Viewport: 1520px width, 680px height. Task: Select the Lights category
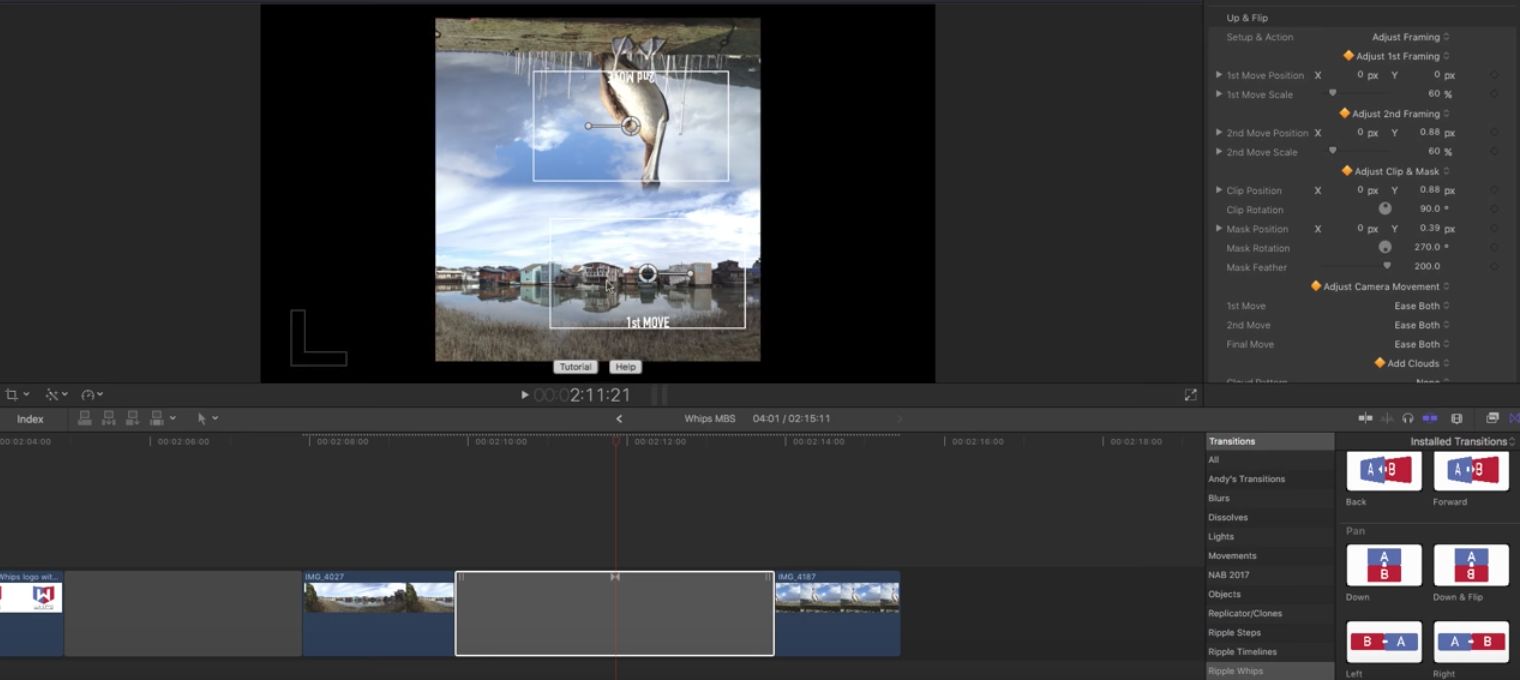1270,537
